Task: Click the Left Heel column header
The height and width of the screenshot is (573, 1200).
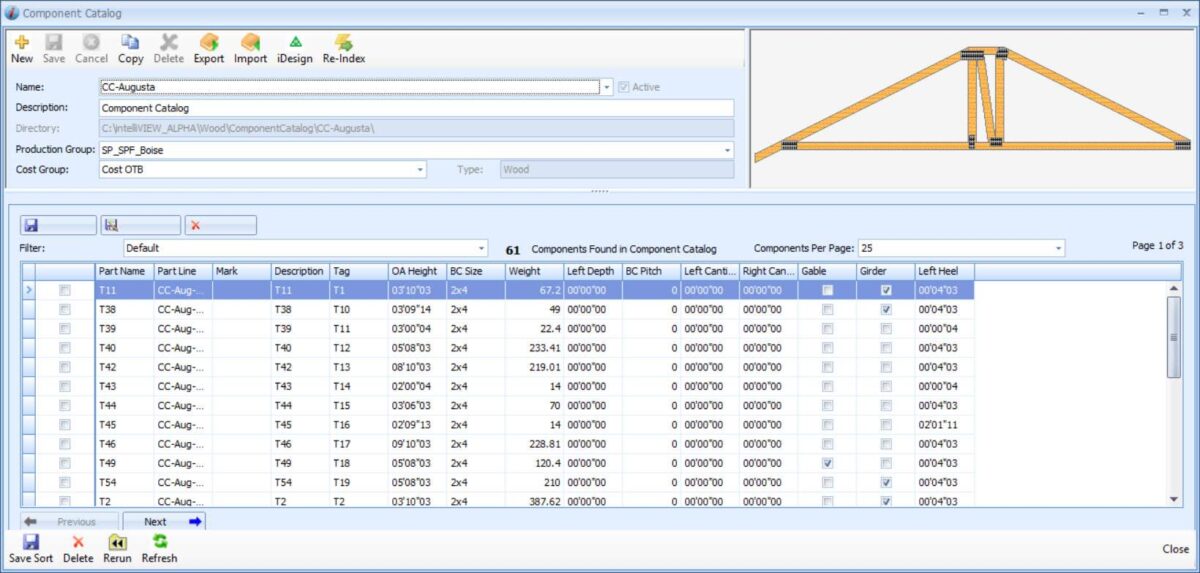Action: [x=944, y=271]
